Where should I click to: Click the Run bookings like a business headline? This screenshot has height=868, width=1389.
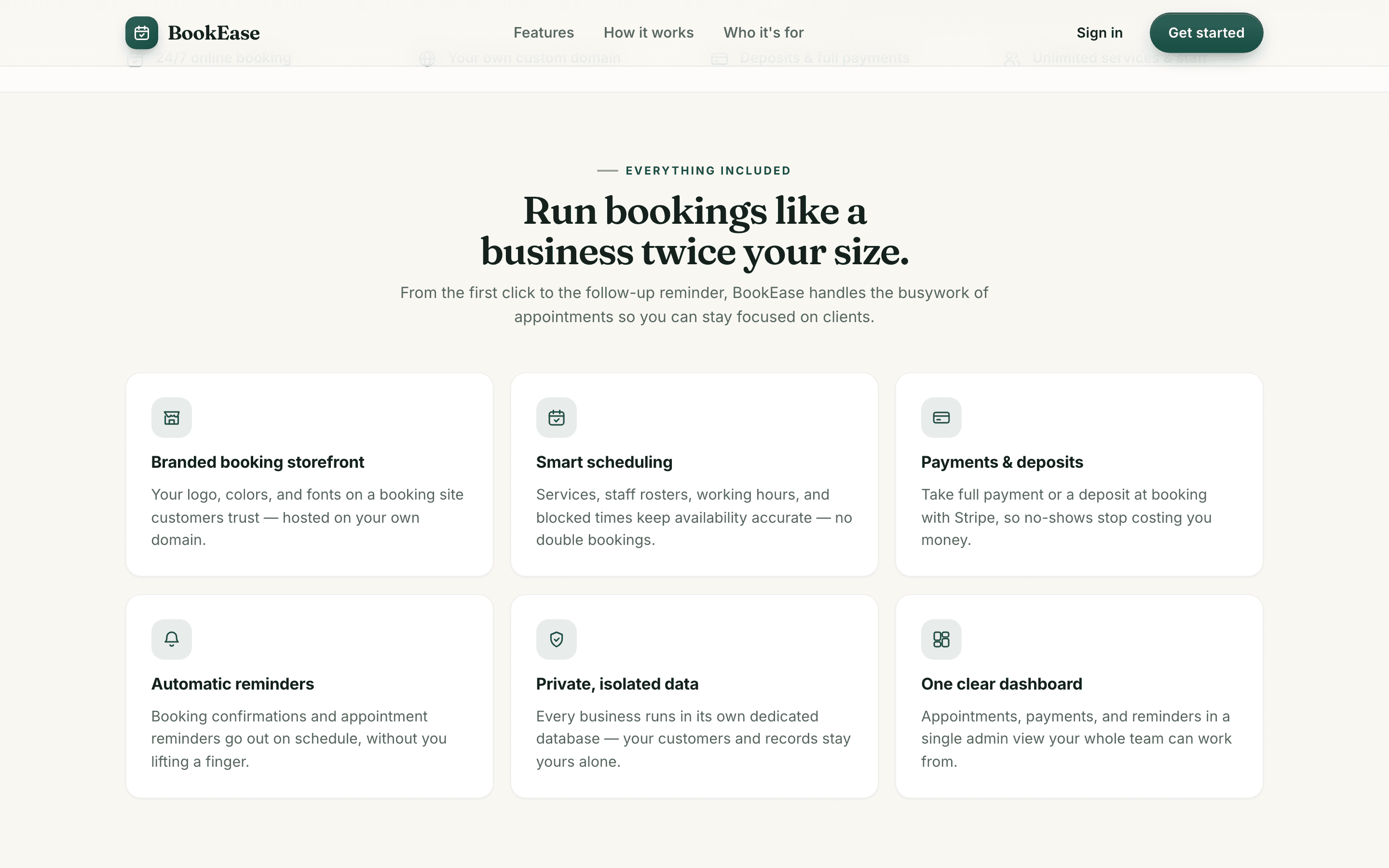coord(694,231)
